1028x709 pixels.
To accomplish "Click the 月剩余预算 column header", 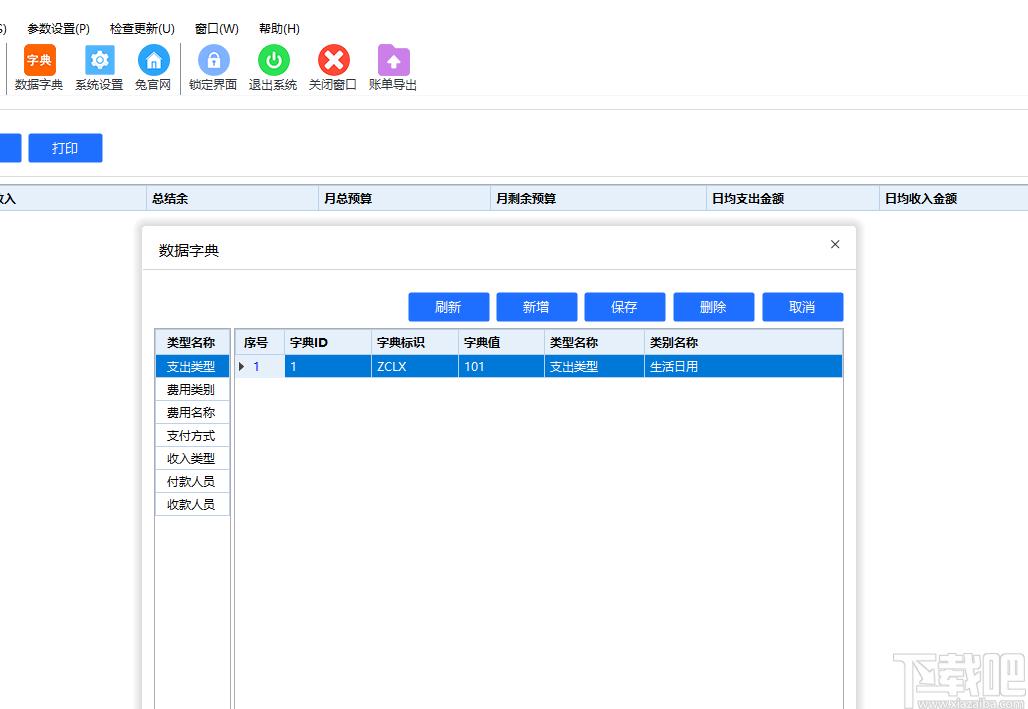I will (x=599, y=198).
